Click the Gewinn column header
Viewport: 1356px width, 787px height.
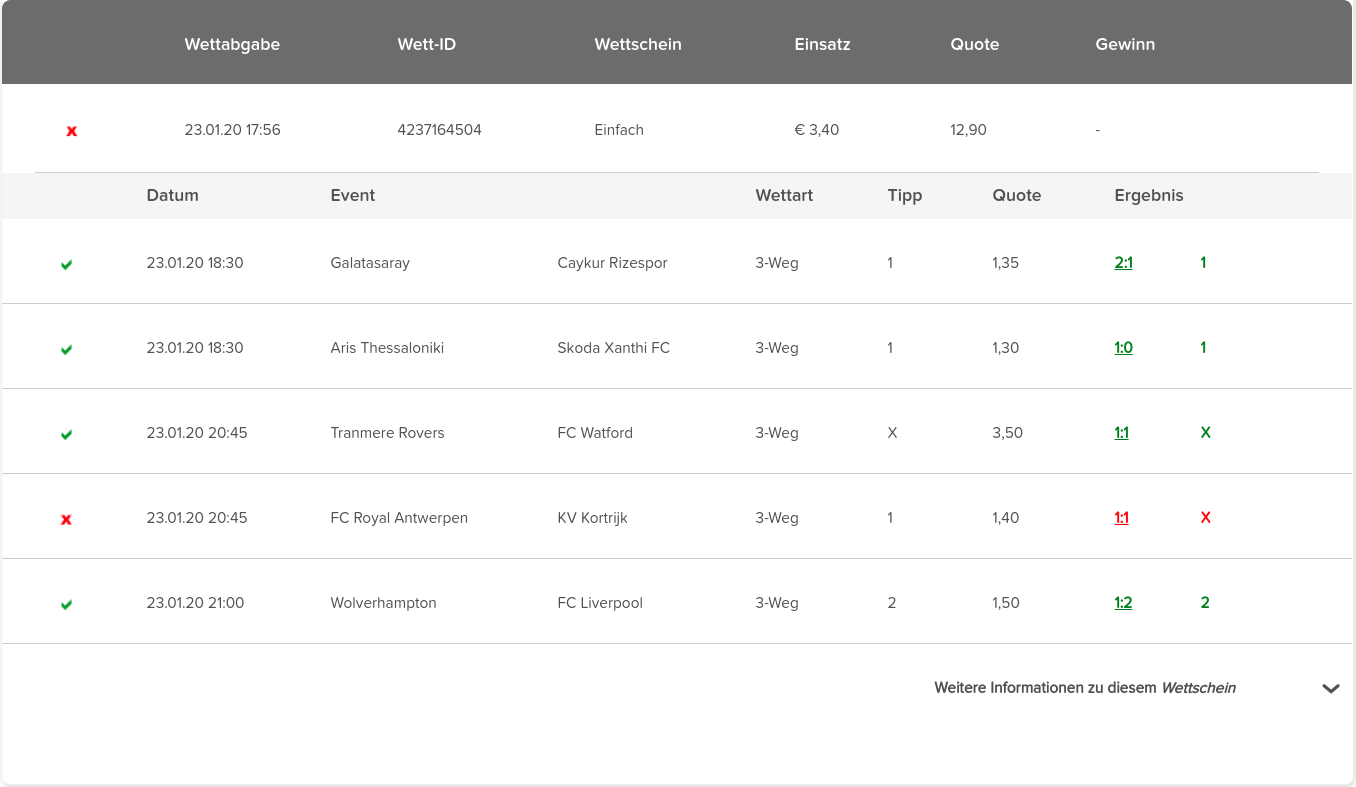1125,44
